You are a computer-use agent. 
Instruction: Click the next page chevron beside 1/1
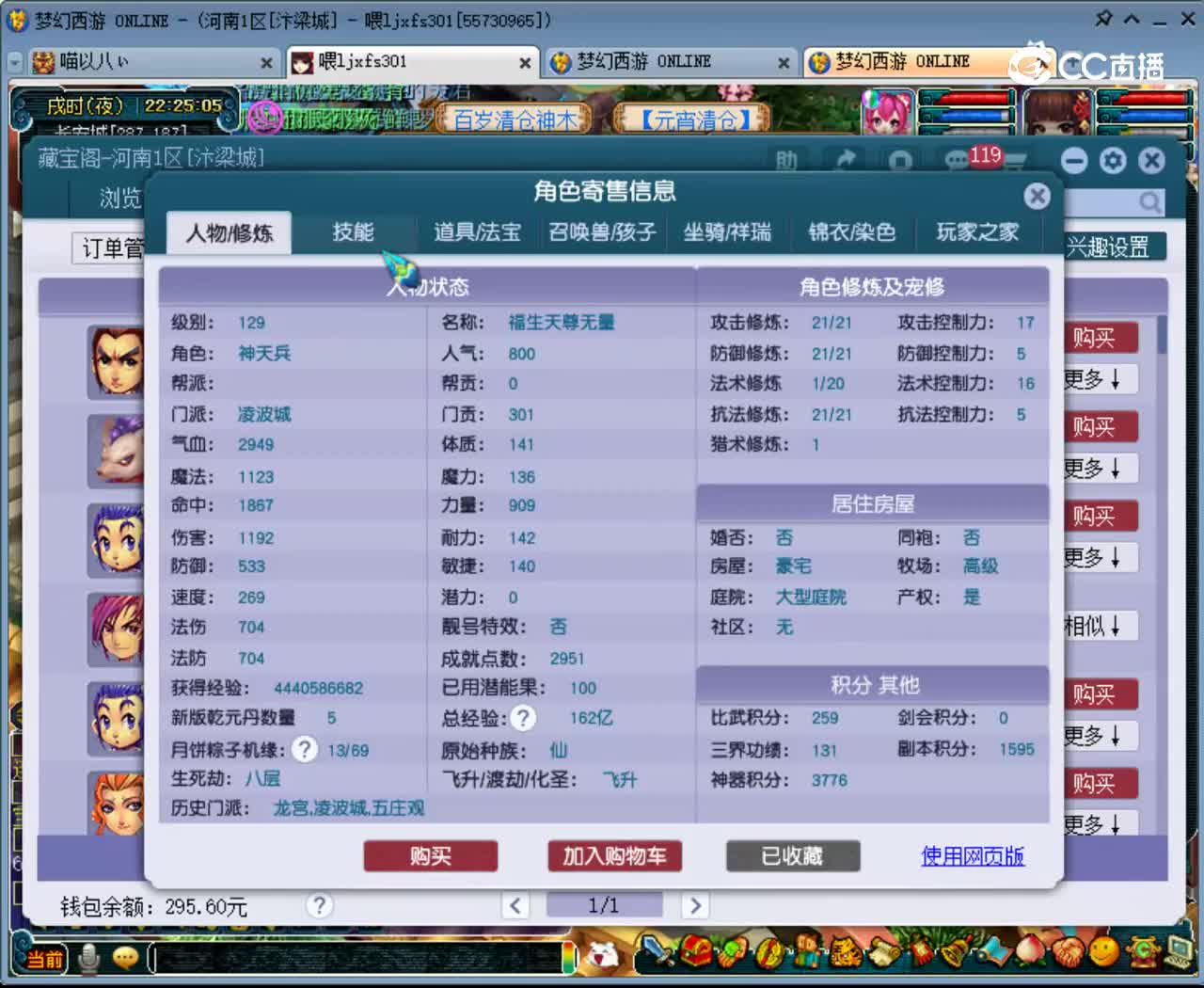click(x=695, y=905)
